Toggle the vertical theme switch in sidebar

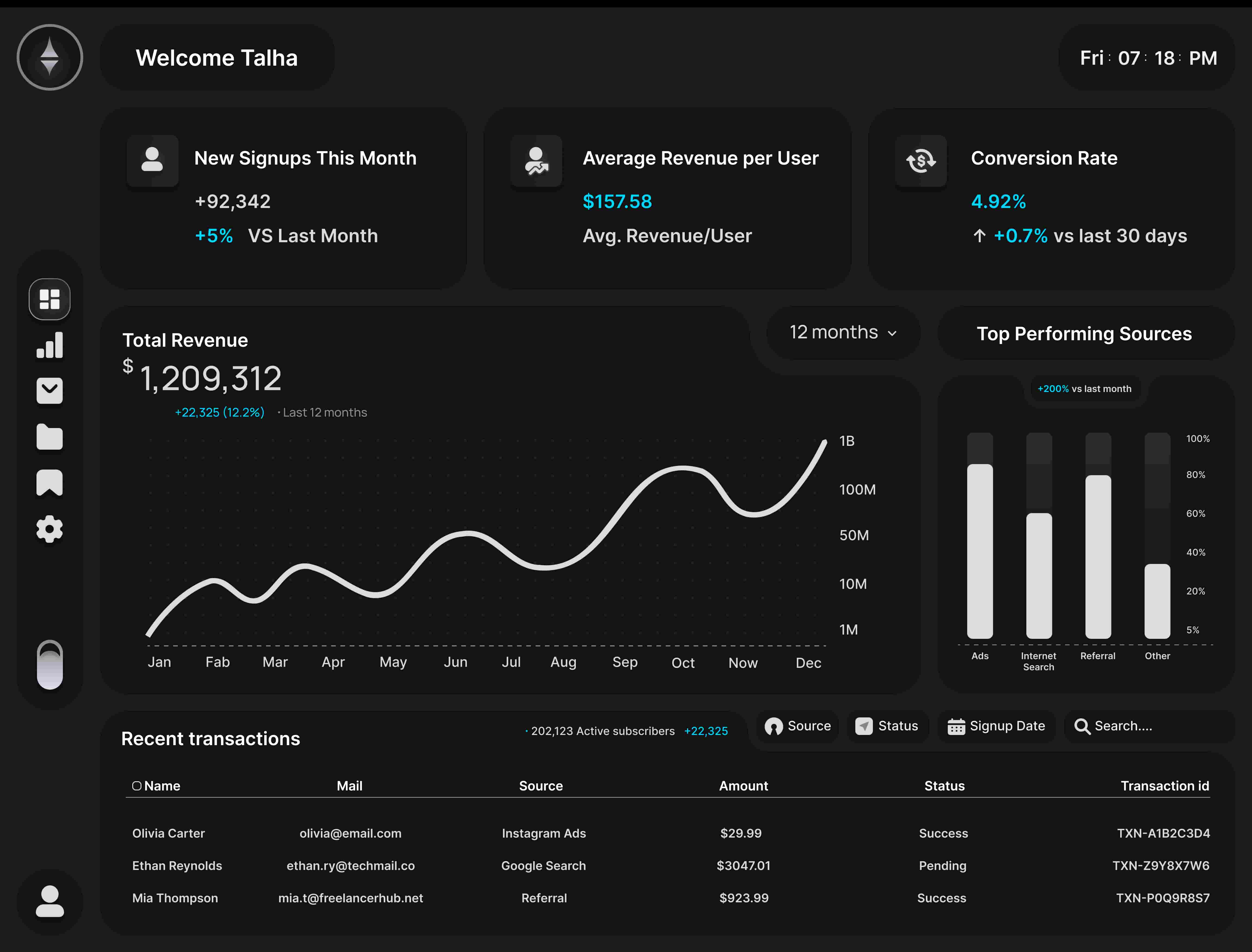[50, 665]
